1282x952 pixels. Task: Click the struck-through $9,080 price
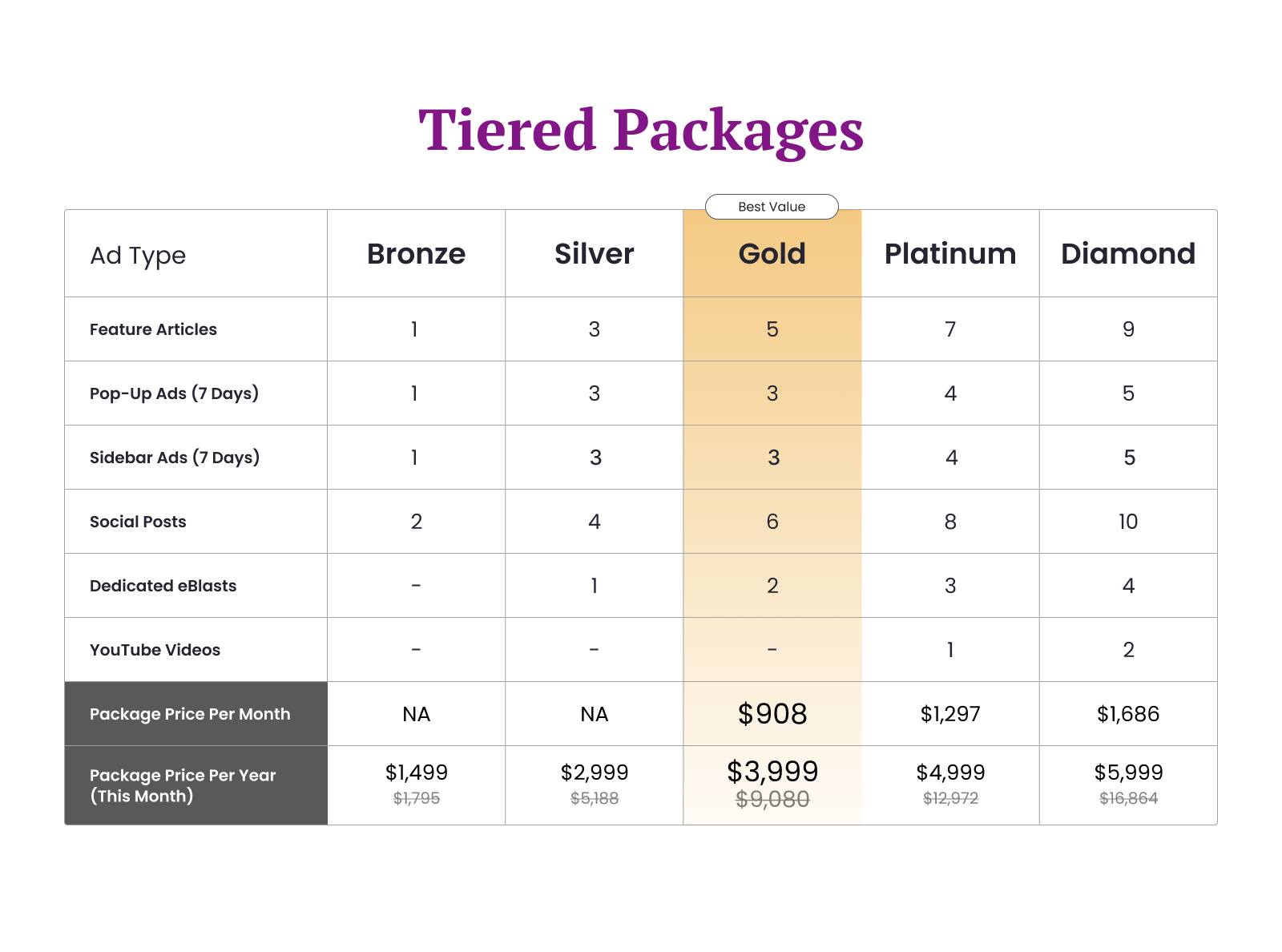[772, 799]
